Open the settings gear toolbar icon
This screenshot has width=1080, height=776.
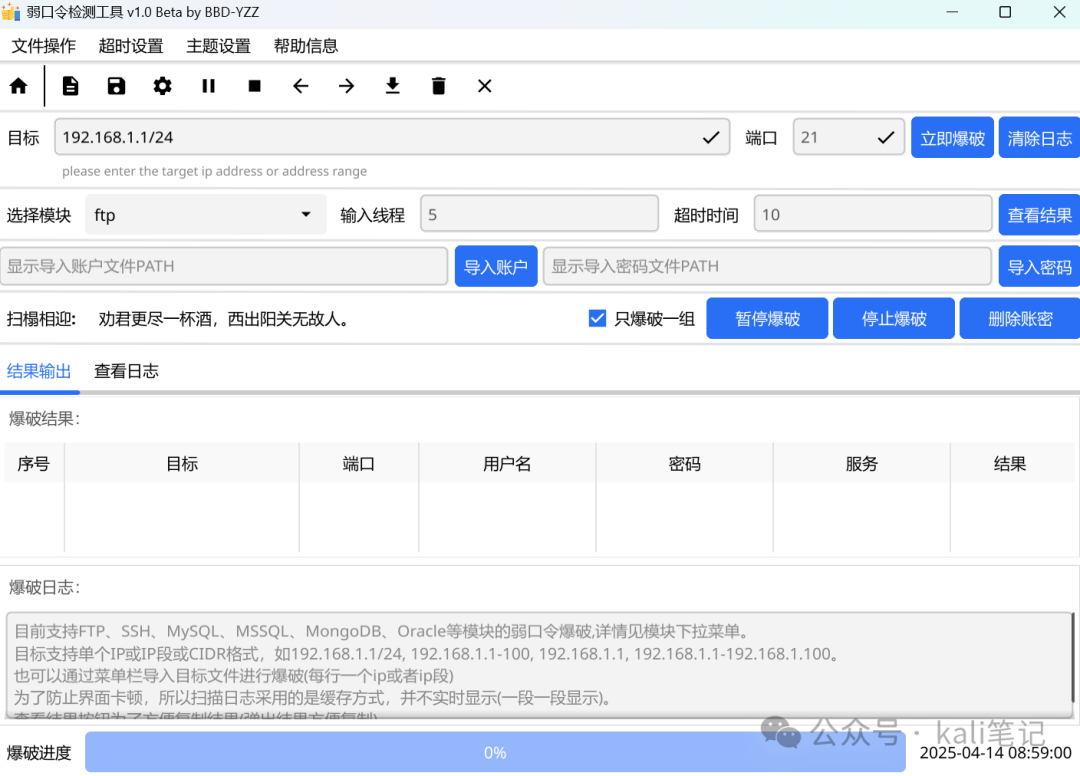pos(162,86)
